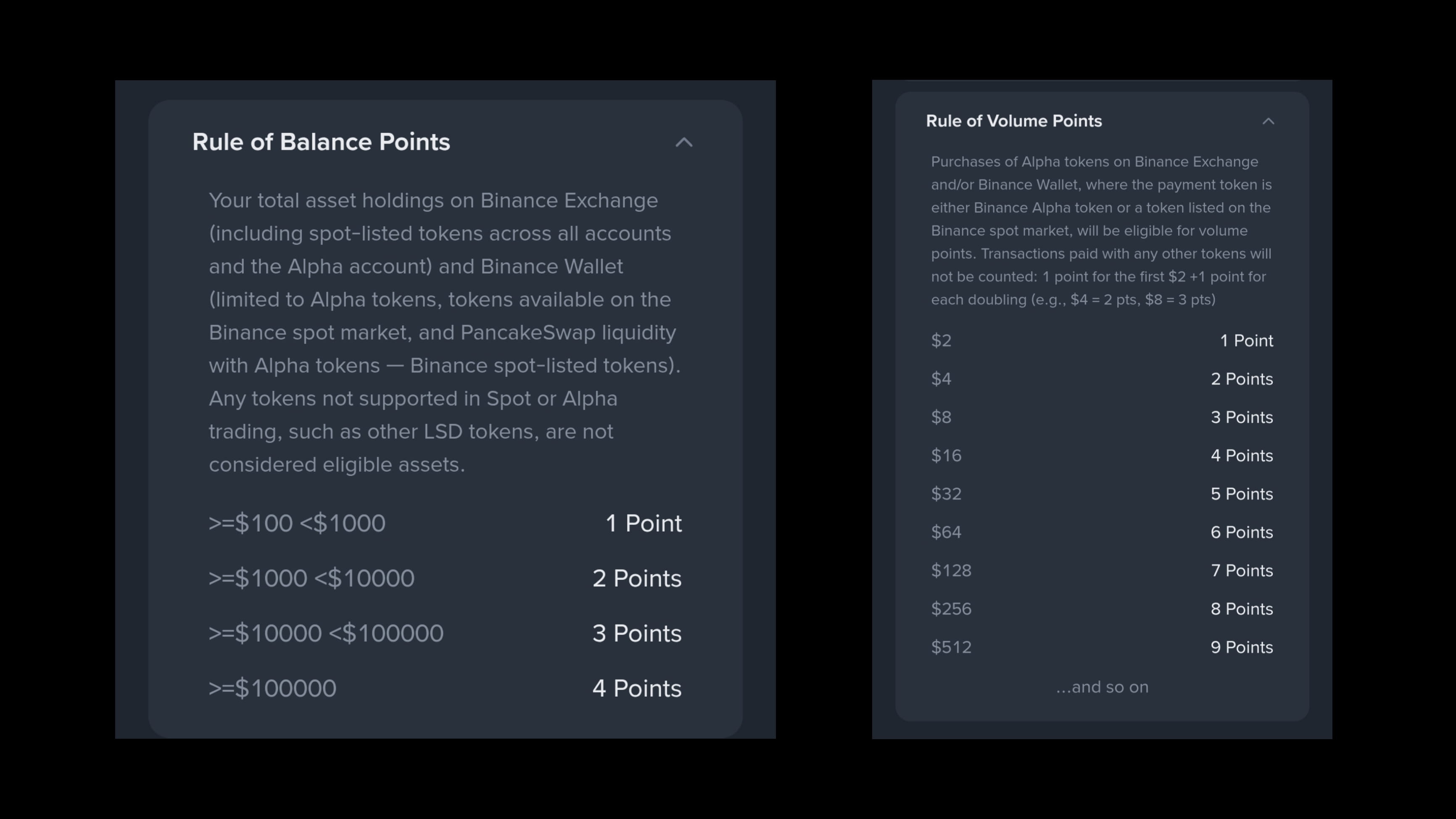Click the Rule of Balance Points heading
1456x819 pixels.
pyautogui.click(x=321, y=142)
